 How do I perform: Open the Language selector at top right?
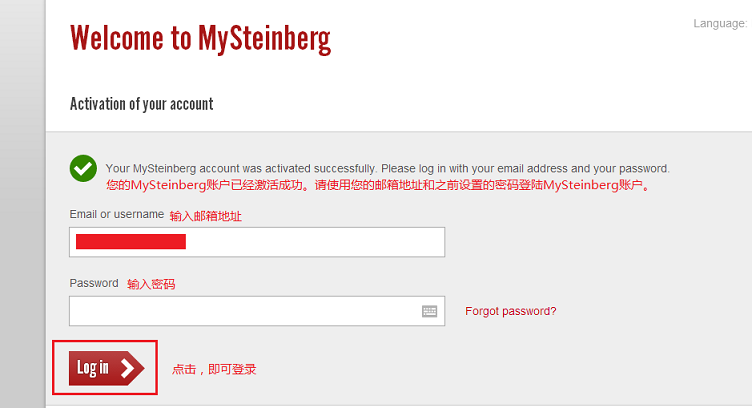tap(720, 23)
